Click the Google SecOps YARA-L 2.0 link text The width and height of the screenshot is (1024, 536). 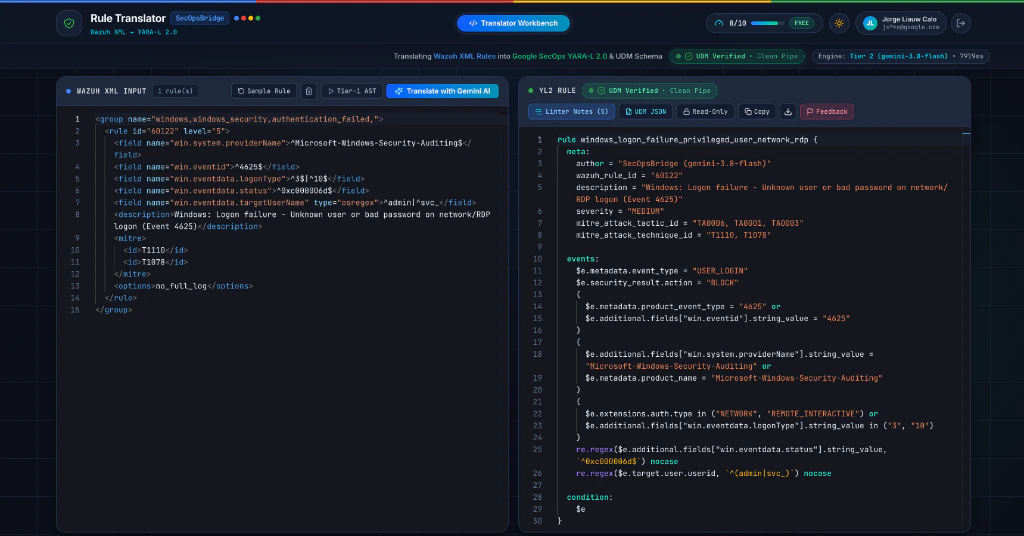coord(559,56)
